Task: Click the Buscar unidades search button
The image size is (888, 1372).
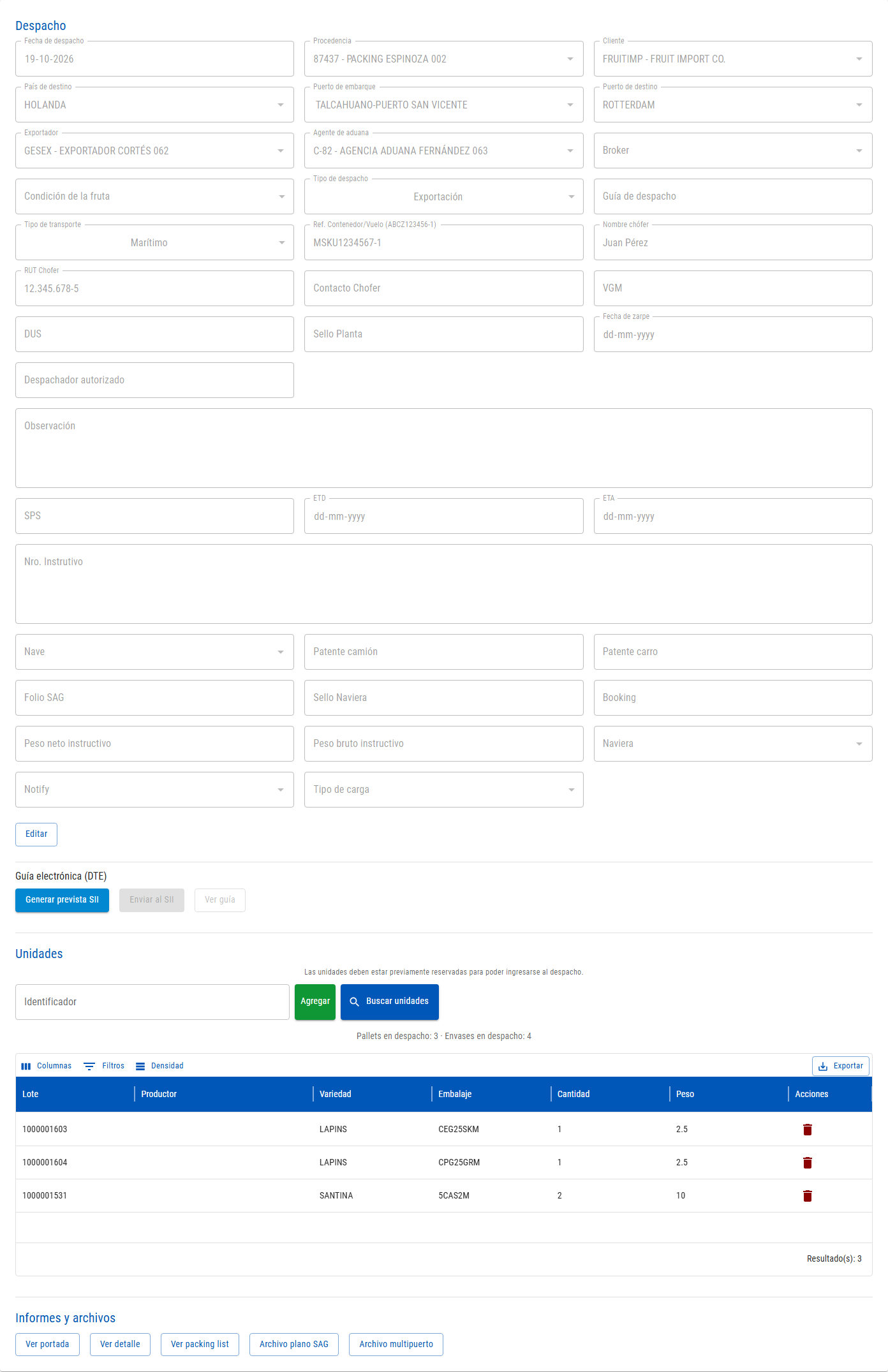Action: (x=389, y=1001)
